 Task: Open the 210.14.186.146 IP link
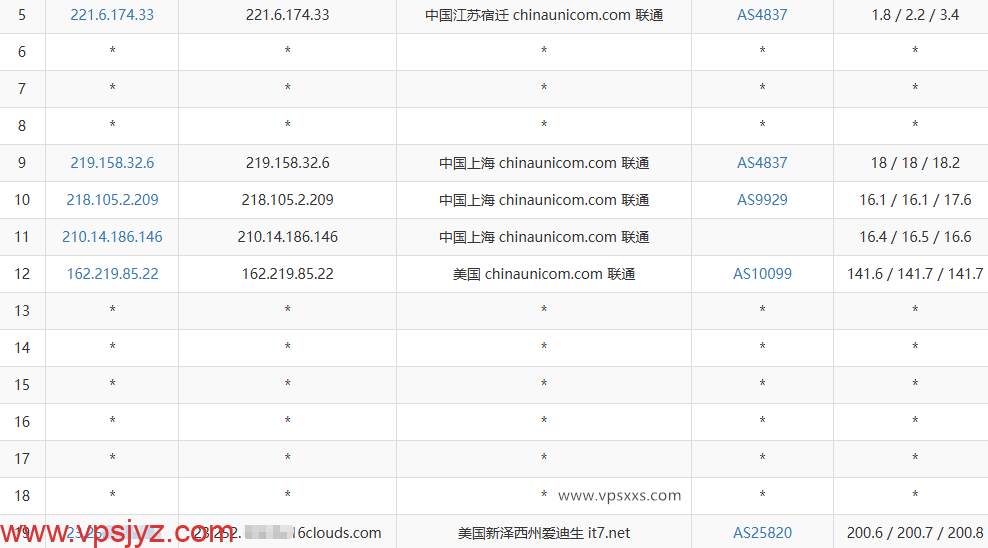pyautogui.click(x=112, y=237)
